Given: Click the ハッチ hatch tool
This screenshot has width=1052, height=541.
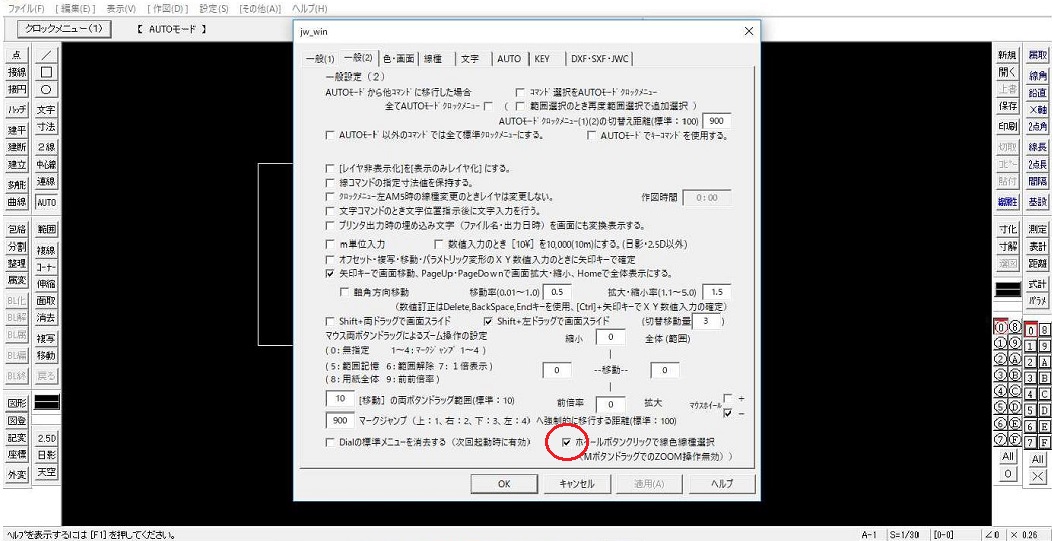Looking at the screenshot, I should click(17, 110).
